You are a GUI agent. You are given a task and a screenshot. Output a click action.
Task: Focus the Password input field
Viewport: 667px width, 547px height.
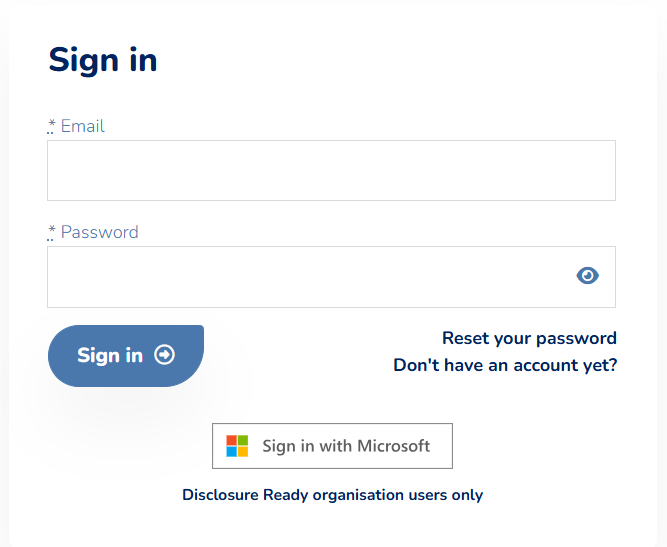coord(331,277)
